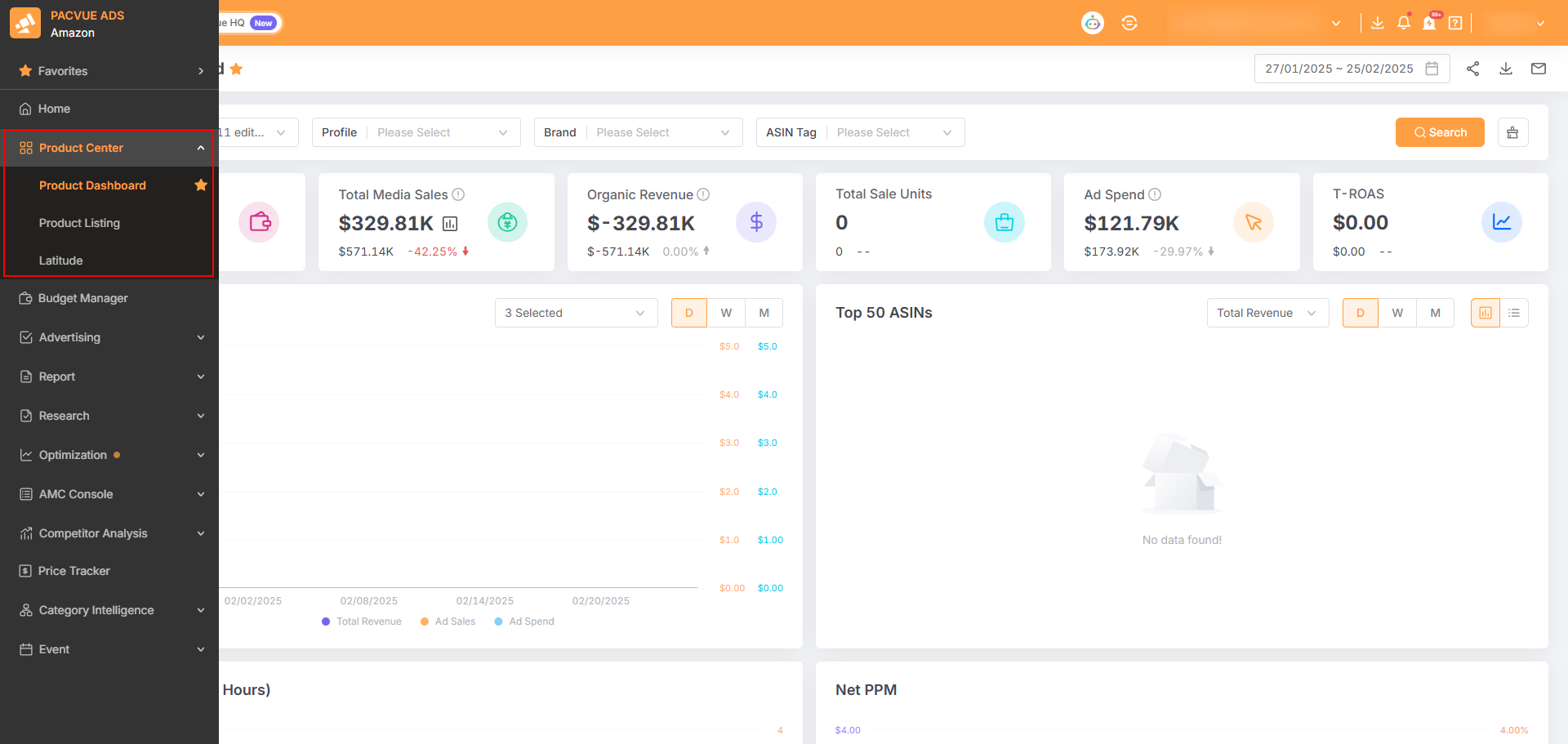Click the download icon in the top header
1568x744 pixels.
point(1377,22)
